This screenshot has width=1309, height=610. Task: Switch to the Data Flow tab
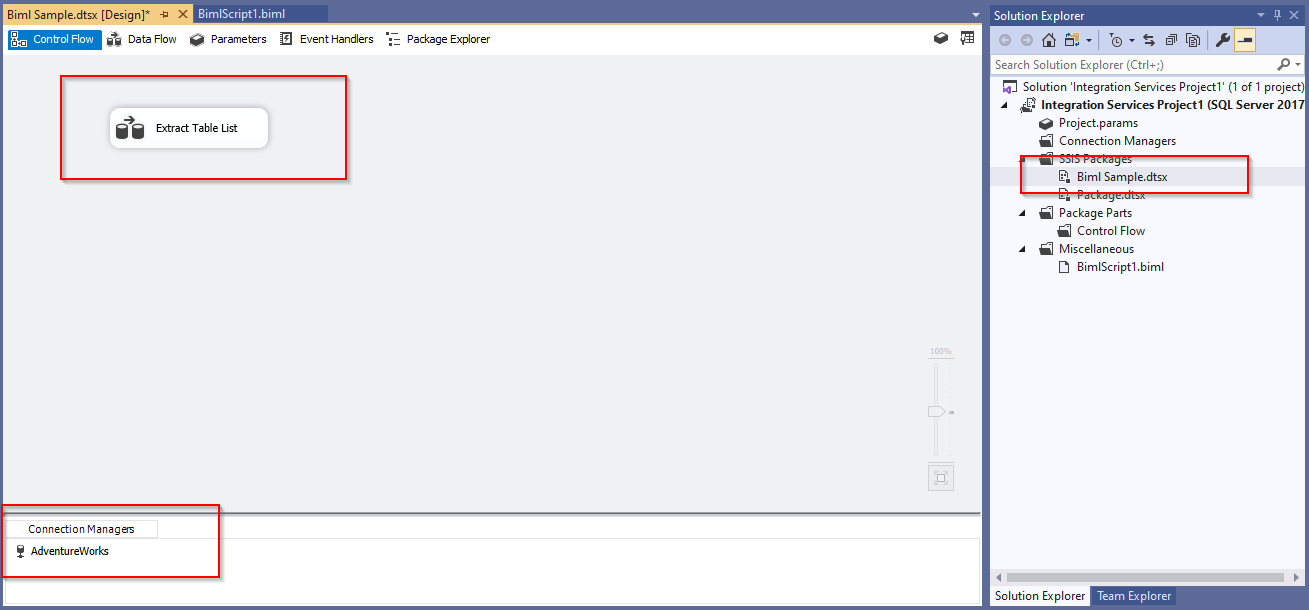point(142,39)
